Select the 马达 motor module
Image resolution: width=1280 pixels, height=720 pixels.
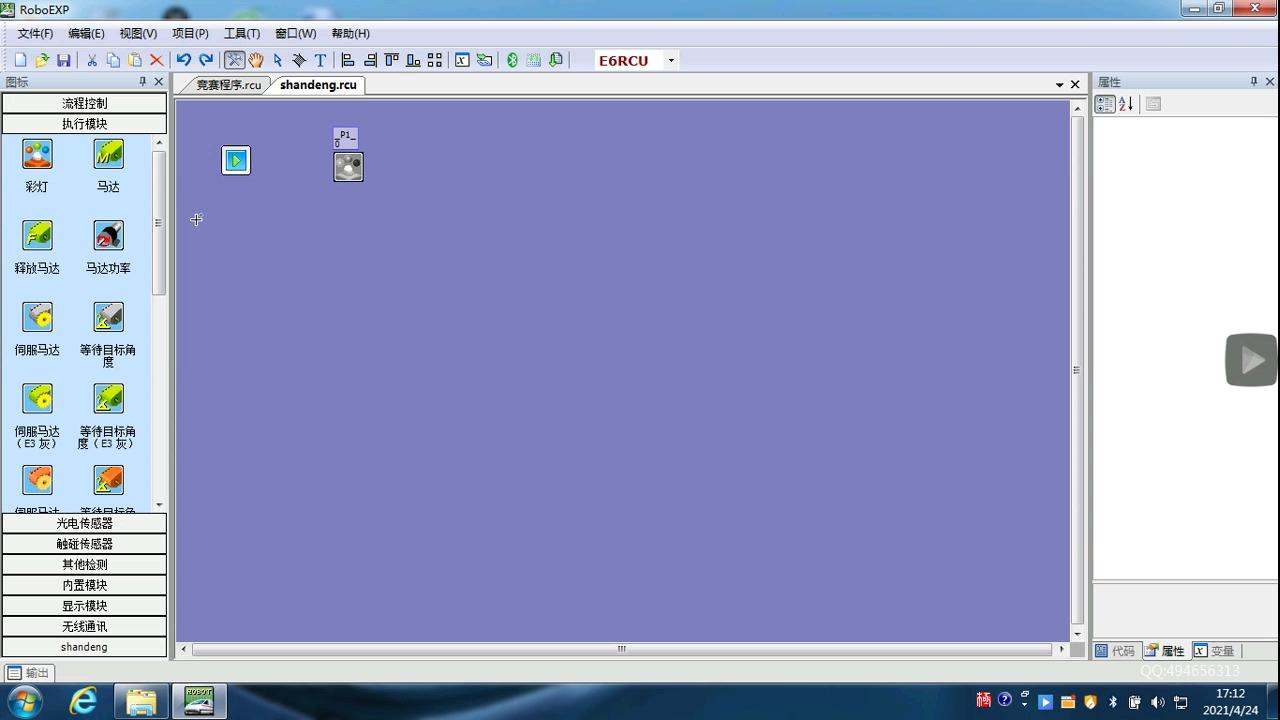point(108,154)
